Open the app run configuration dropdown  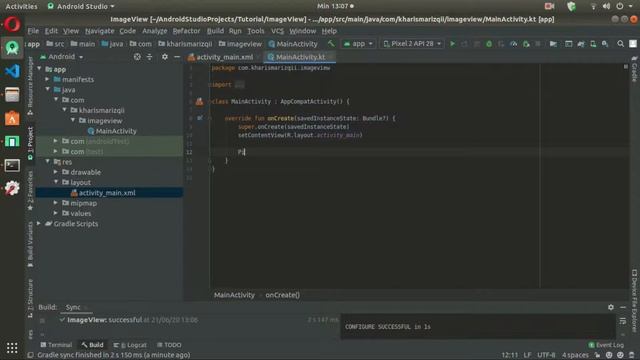pyautogui.click(x=358, y=43)
